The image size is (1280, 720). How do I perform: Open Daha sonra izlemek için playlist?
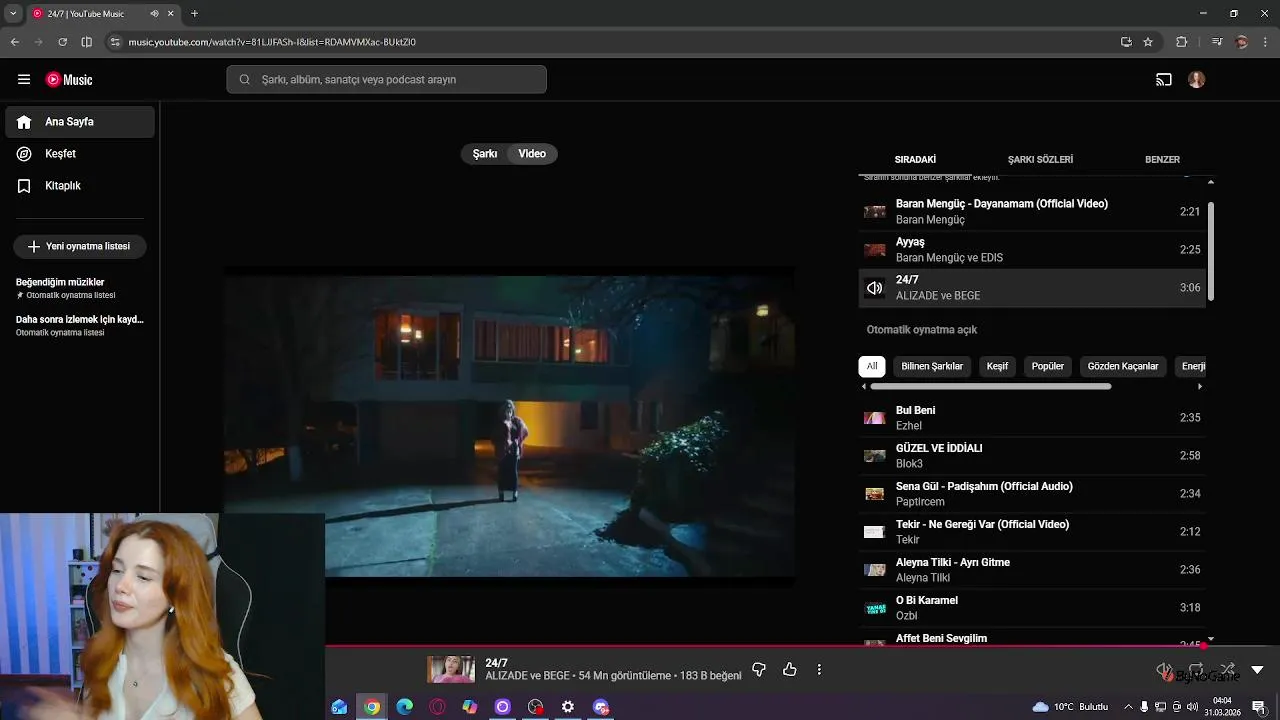pos(80,325)
